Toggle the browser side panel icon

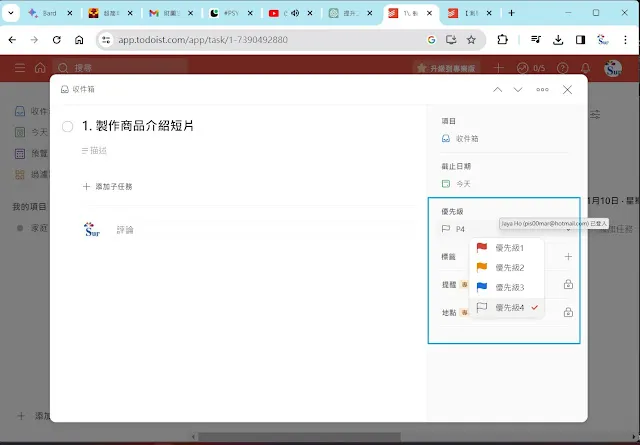[580, 40]
